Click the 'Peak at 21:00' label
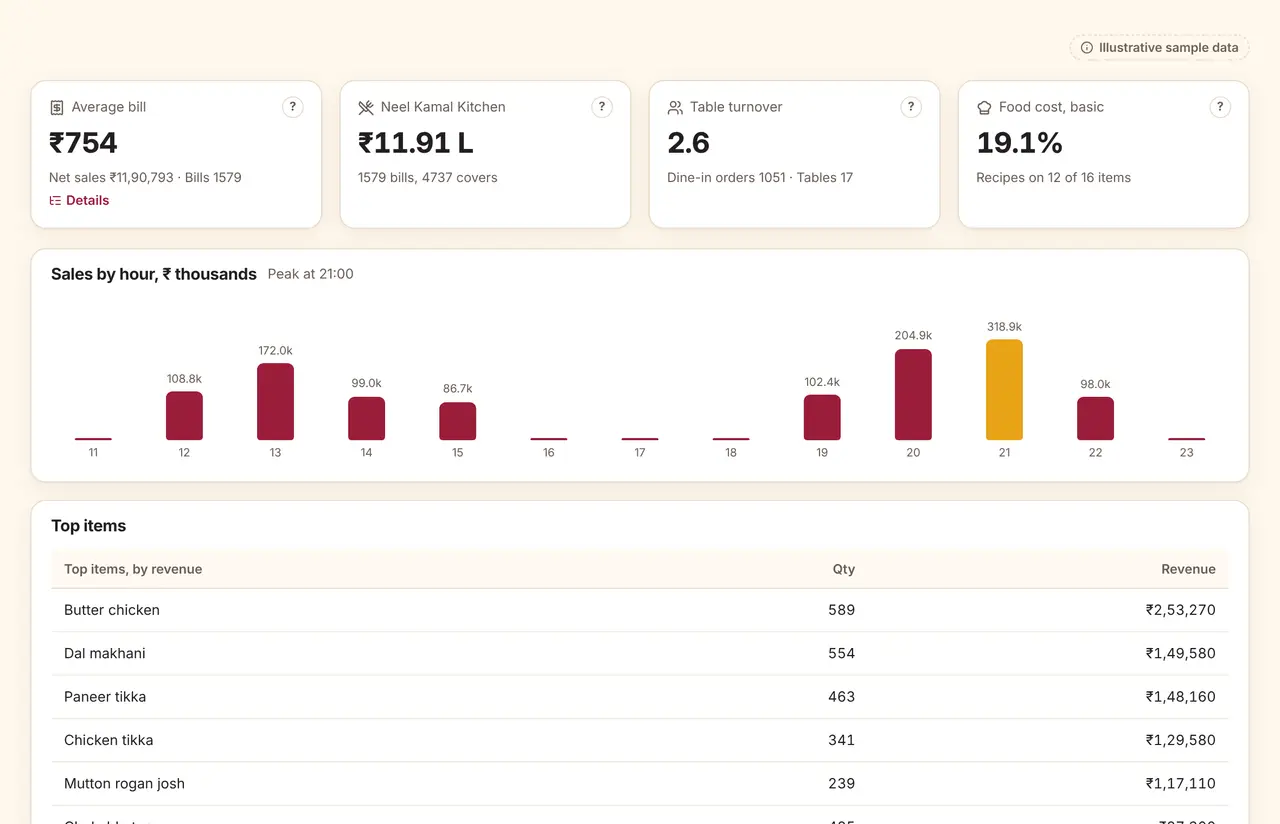Image resolution: width=1280 pixels, height=824 pixels. (x=311, y=274)
